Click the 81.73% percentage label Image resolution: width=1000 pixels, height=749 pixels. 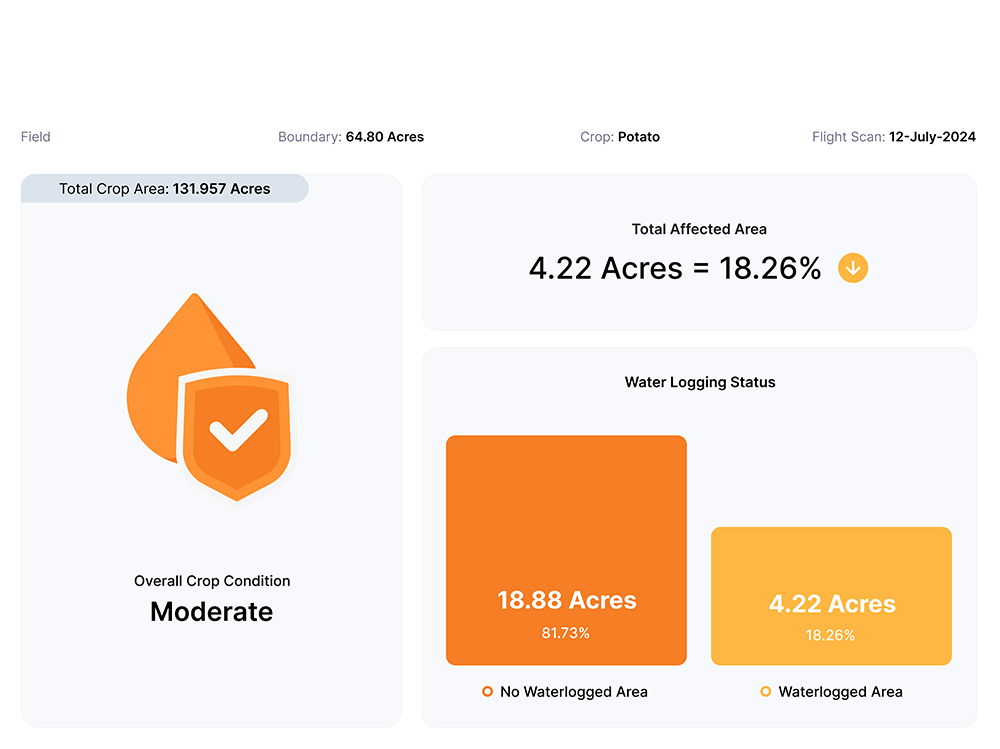[566, 633]
